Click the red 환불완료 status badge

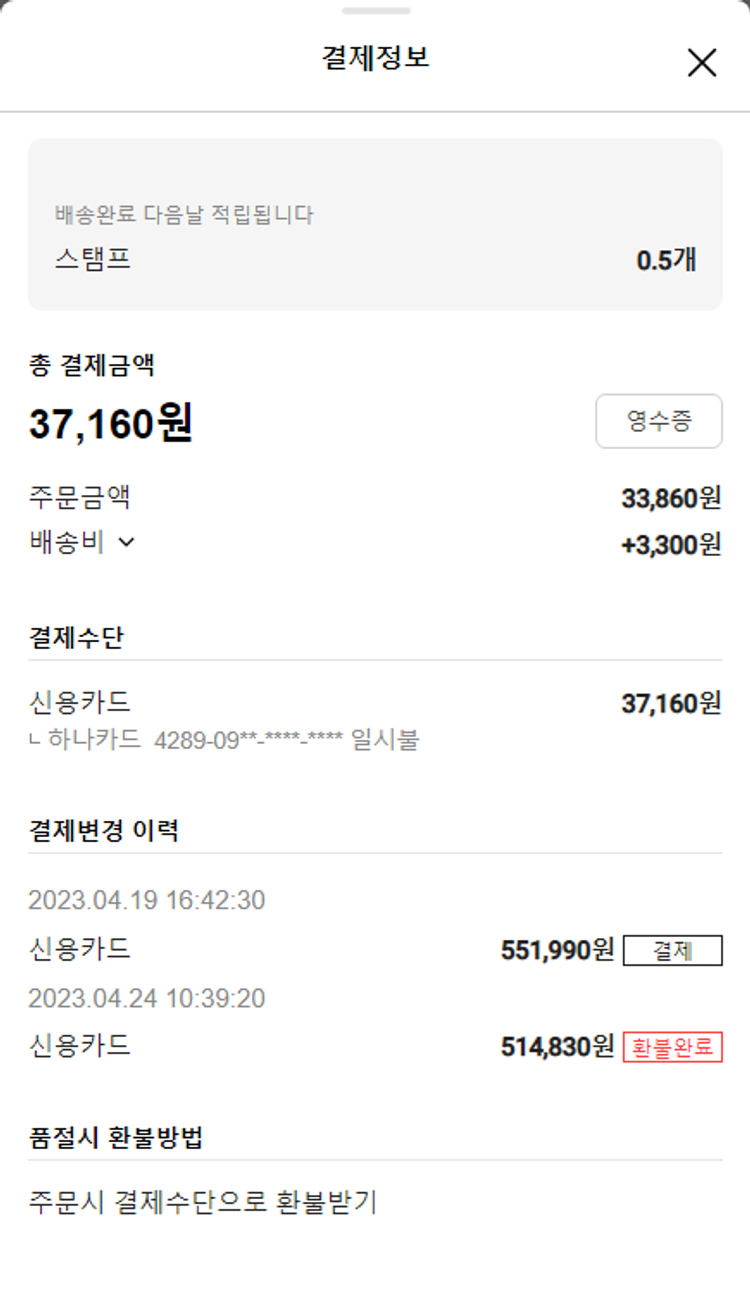click(x=672, y=1047)
